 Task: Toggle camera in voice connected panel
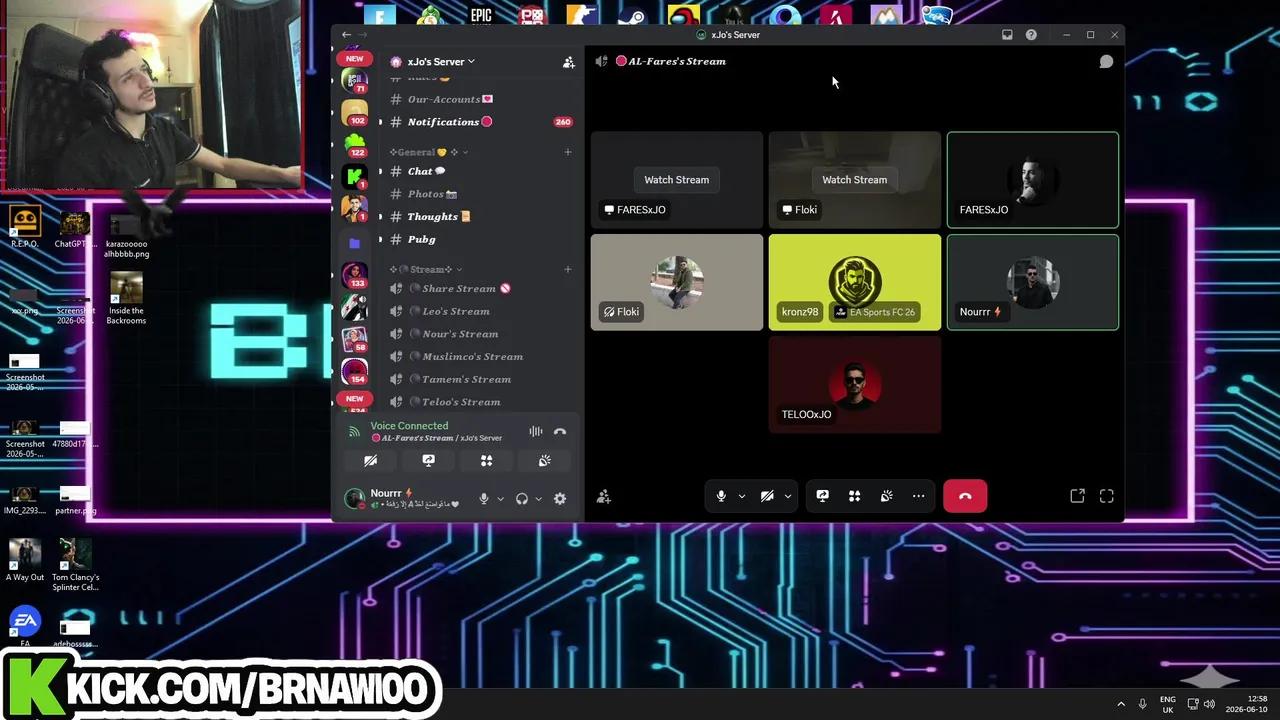tap(370, 461)
